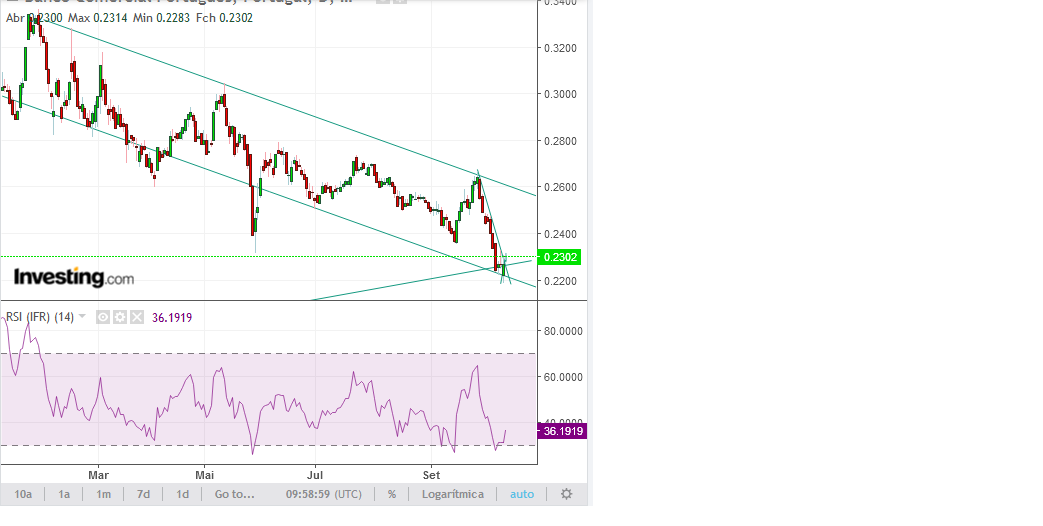The width and height of the screenshot is (1043, 526).
Task: Click the Set label on time axis
Action: point(432,475)
